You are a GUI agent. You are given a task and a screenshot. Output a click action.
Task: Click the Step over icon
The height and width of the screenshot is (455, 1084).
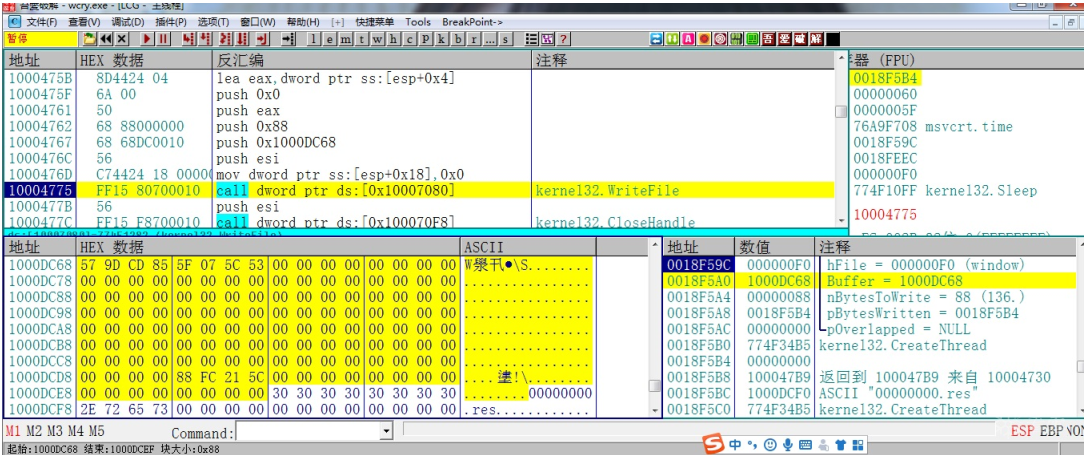pyautogui.click(x=206, y=39)
